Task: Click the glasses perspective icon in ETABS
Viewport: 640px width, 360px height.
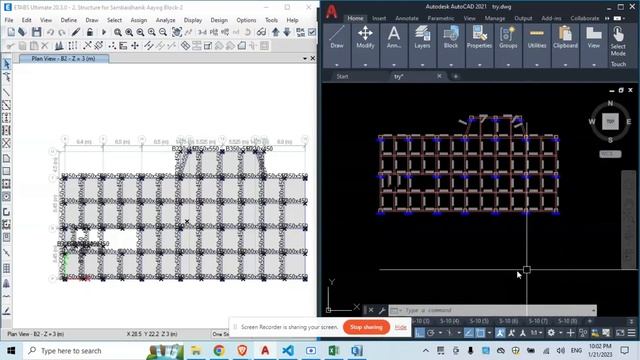Action: (x=262, y=32)
